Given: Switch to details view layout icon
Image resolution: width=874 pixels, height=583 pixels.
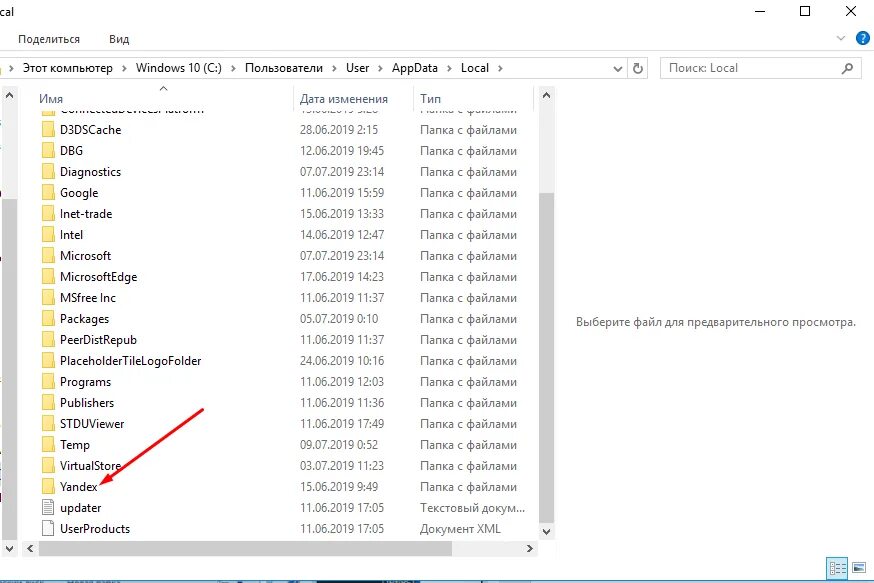Looking at the screenshot, I should [x=837, y=569].
